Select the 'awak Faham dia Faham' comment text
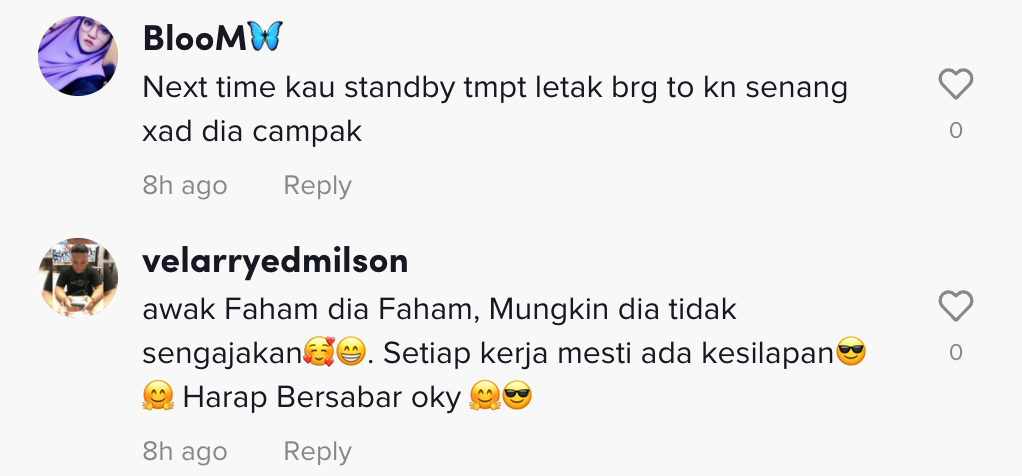This screenshot has width=1022, height=476. click(x=504, y=353)
